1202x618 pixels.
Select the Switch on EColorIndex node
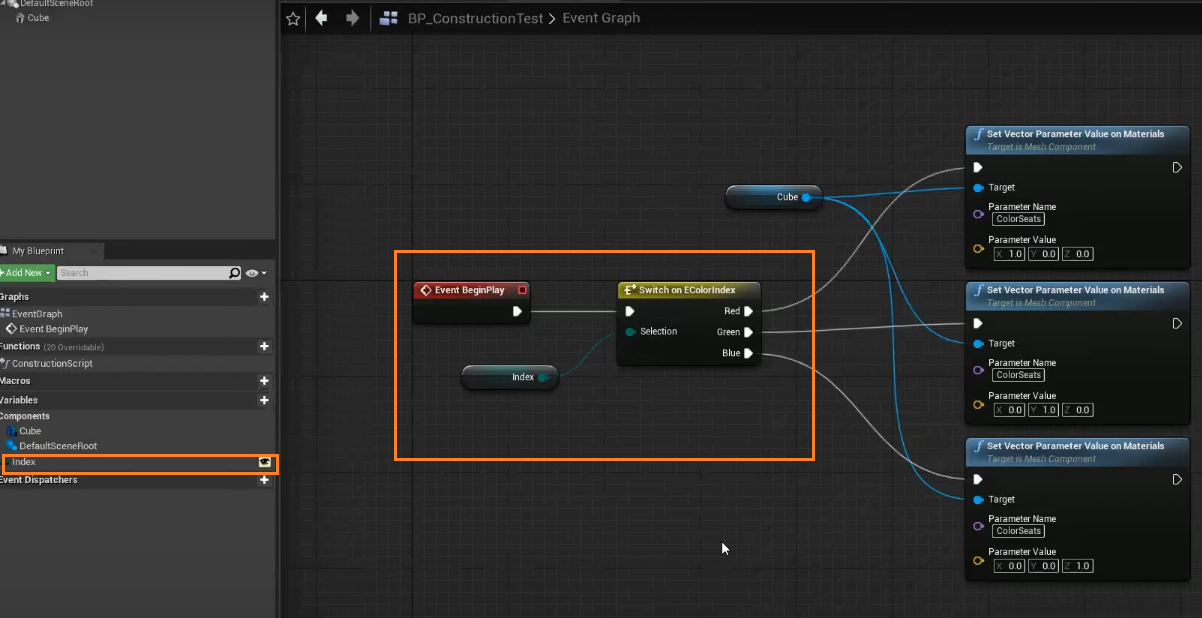click(688, 290)
